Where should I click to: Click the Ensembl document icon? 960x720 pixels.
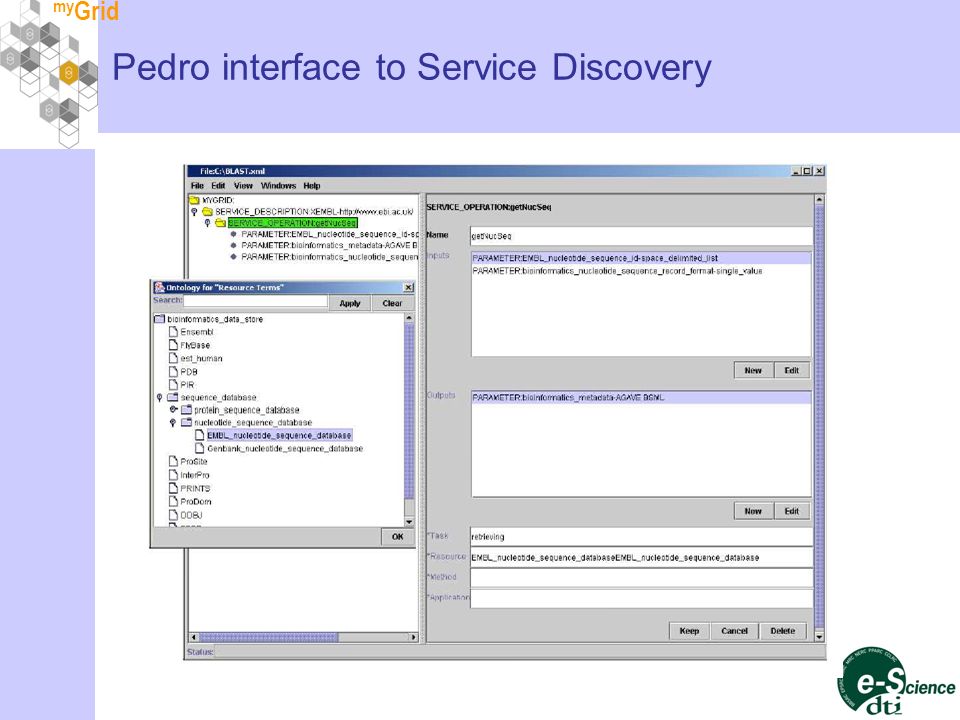(x=173, y=332)
